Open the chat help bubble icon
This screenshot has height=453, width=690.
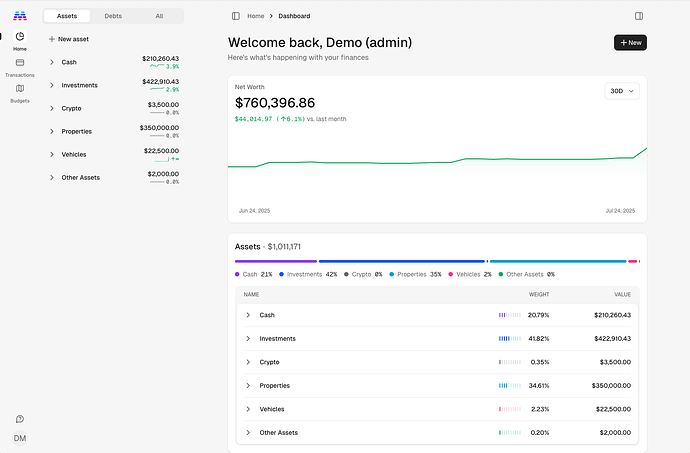point(20,419)
